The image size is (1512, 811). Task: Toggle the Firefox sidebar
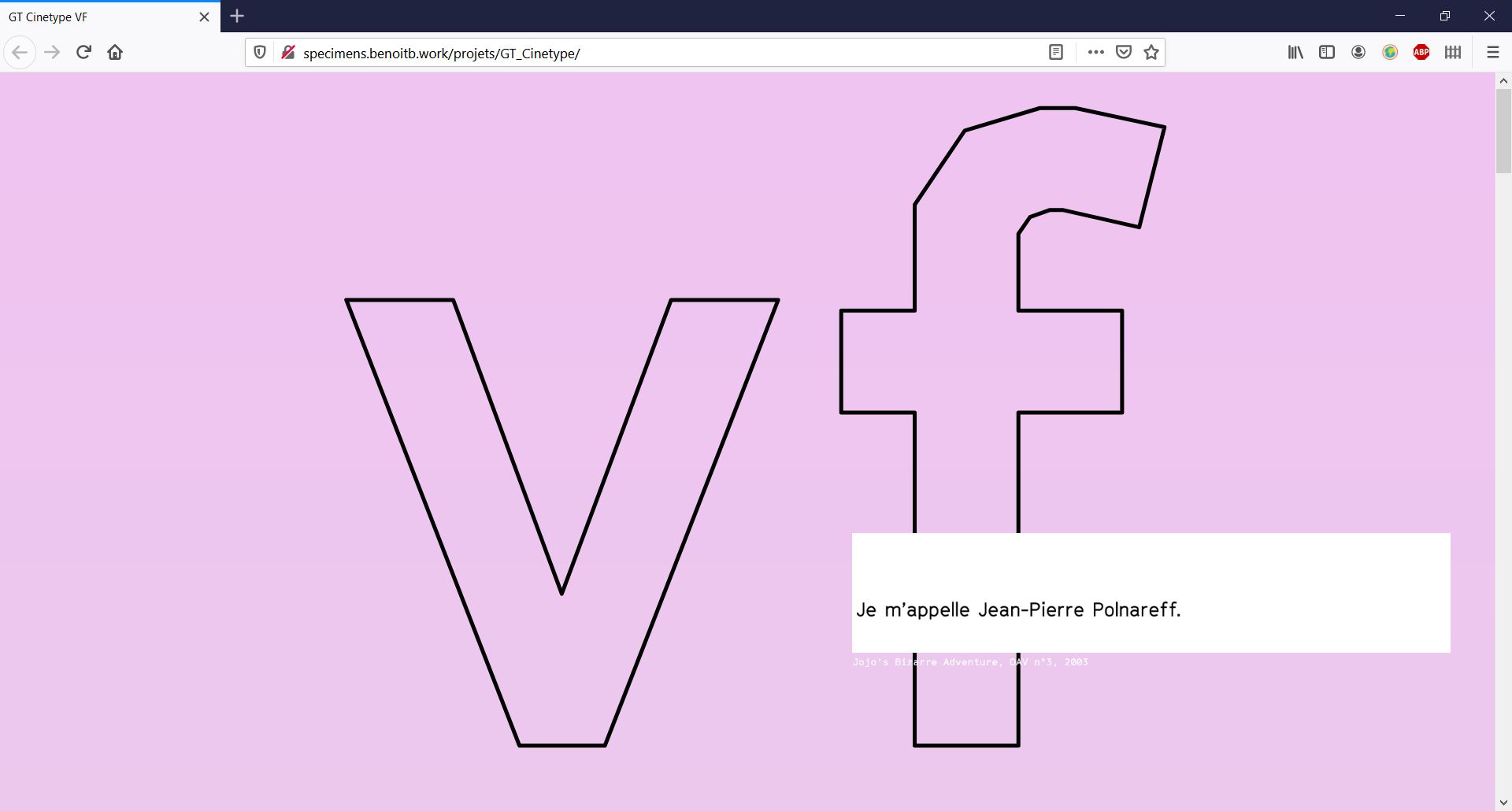[x=1327, y=53]
